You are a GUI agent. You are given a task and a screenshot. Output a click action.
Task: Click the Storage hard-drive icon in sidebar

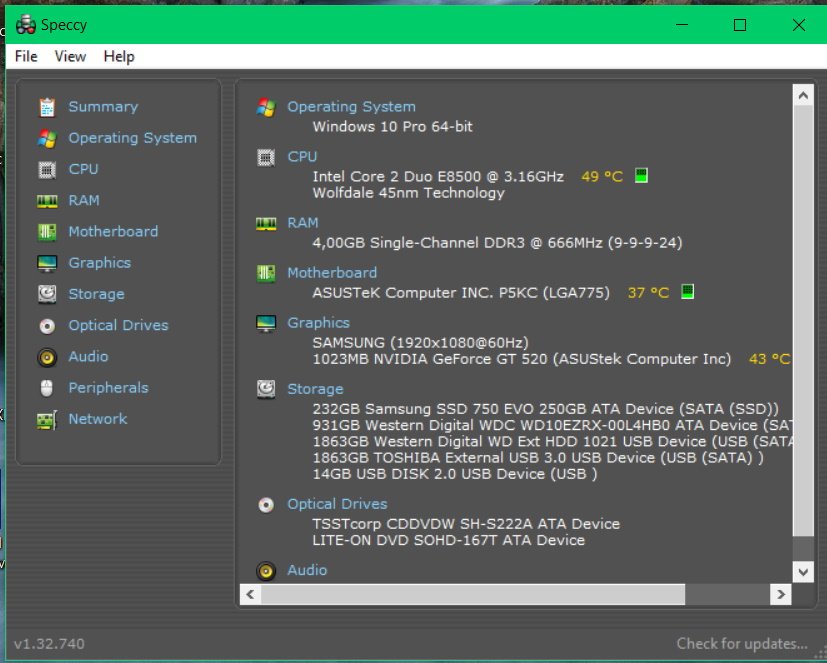[47, 294]
